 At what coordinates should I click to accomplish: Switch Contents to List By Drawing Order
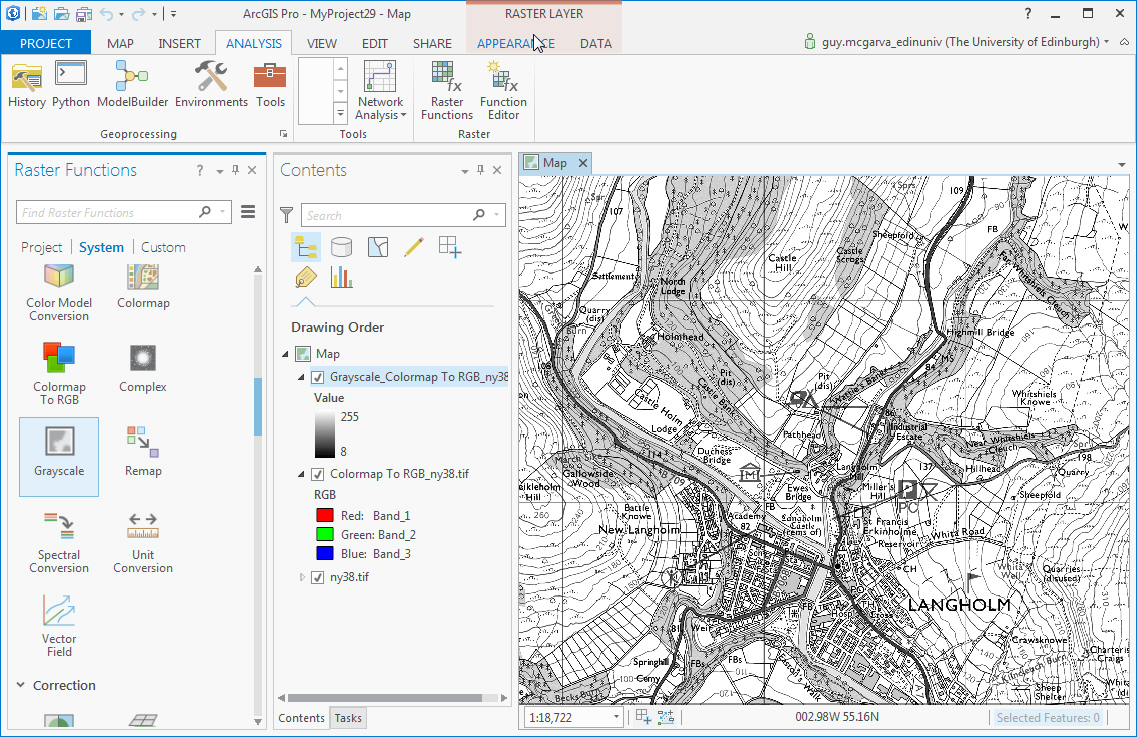305,247
